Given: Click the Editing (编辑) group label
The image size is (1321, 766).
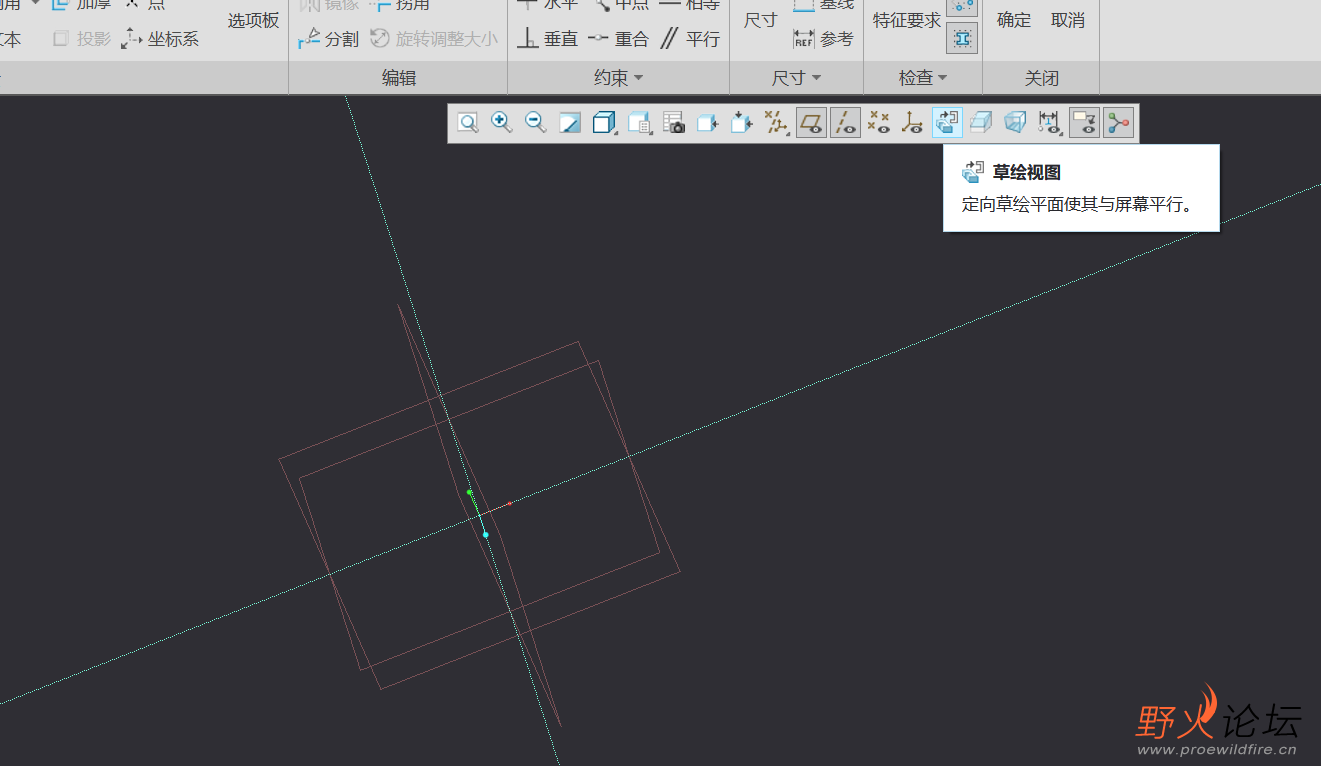Looking at the screenshot, I should point(399,78).
